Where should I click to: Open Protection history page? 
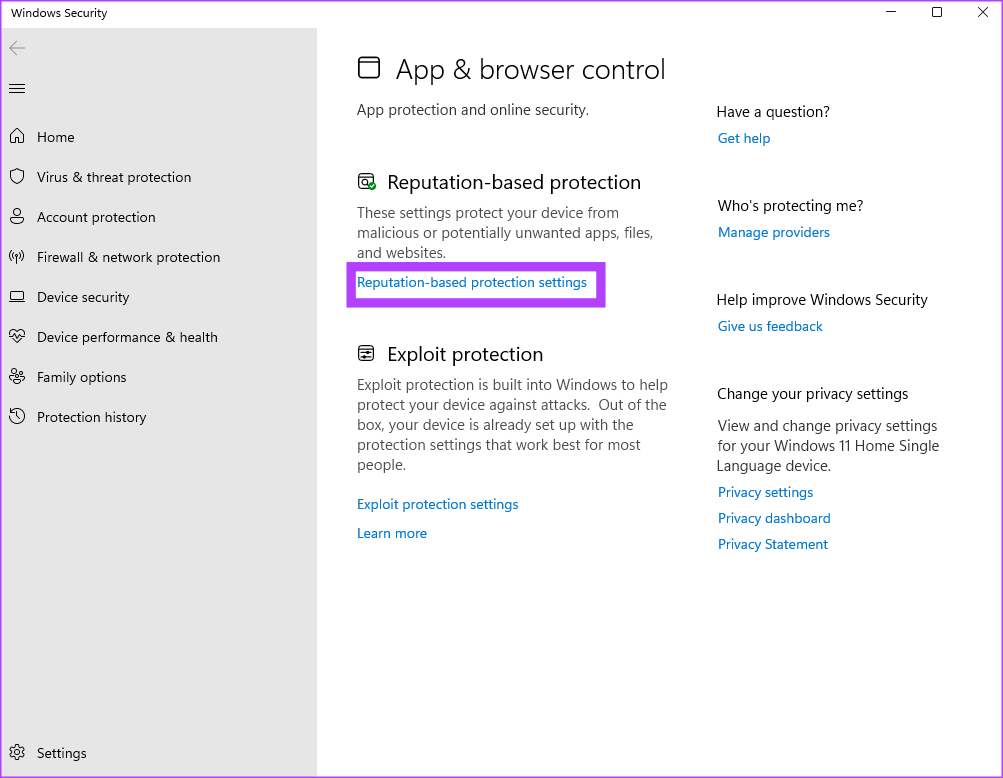(91, 417)
